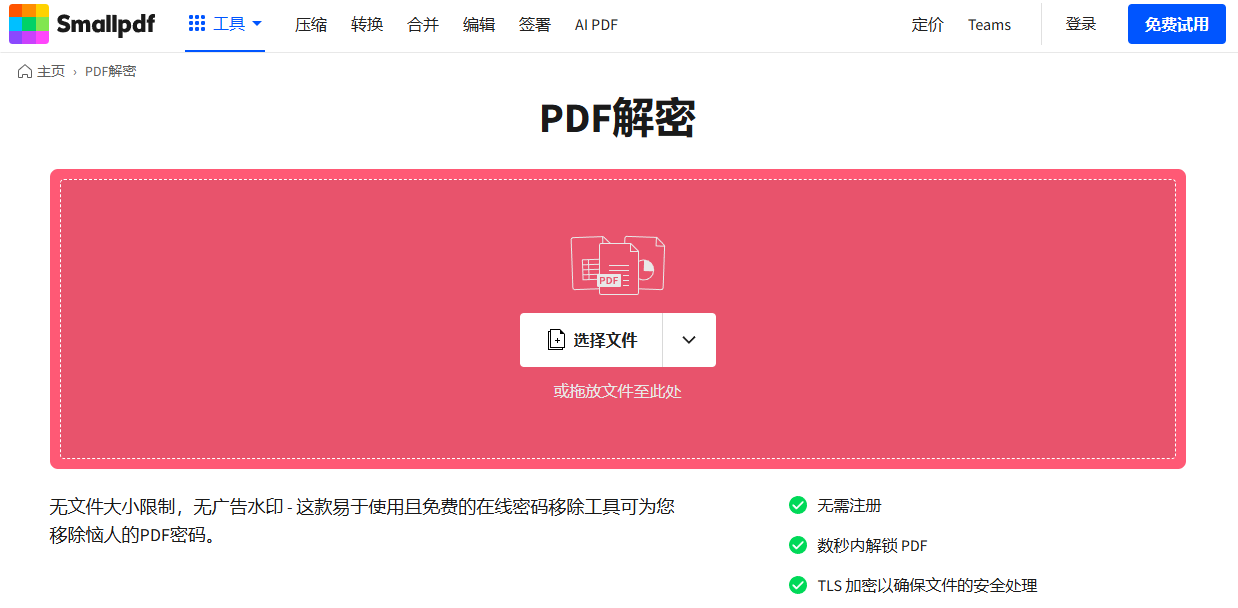Screen dimensions: 1238x608
Task: Go to 编辑 in the top navigation
Action: click(x=479, y=25)
